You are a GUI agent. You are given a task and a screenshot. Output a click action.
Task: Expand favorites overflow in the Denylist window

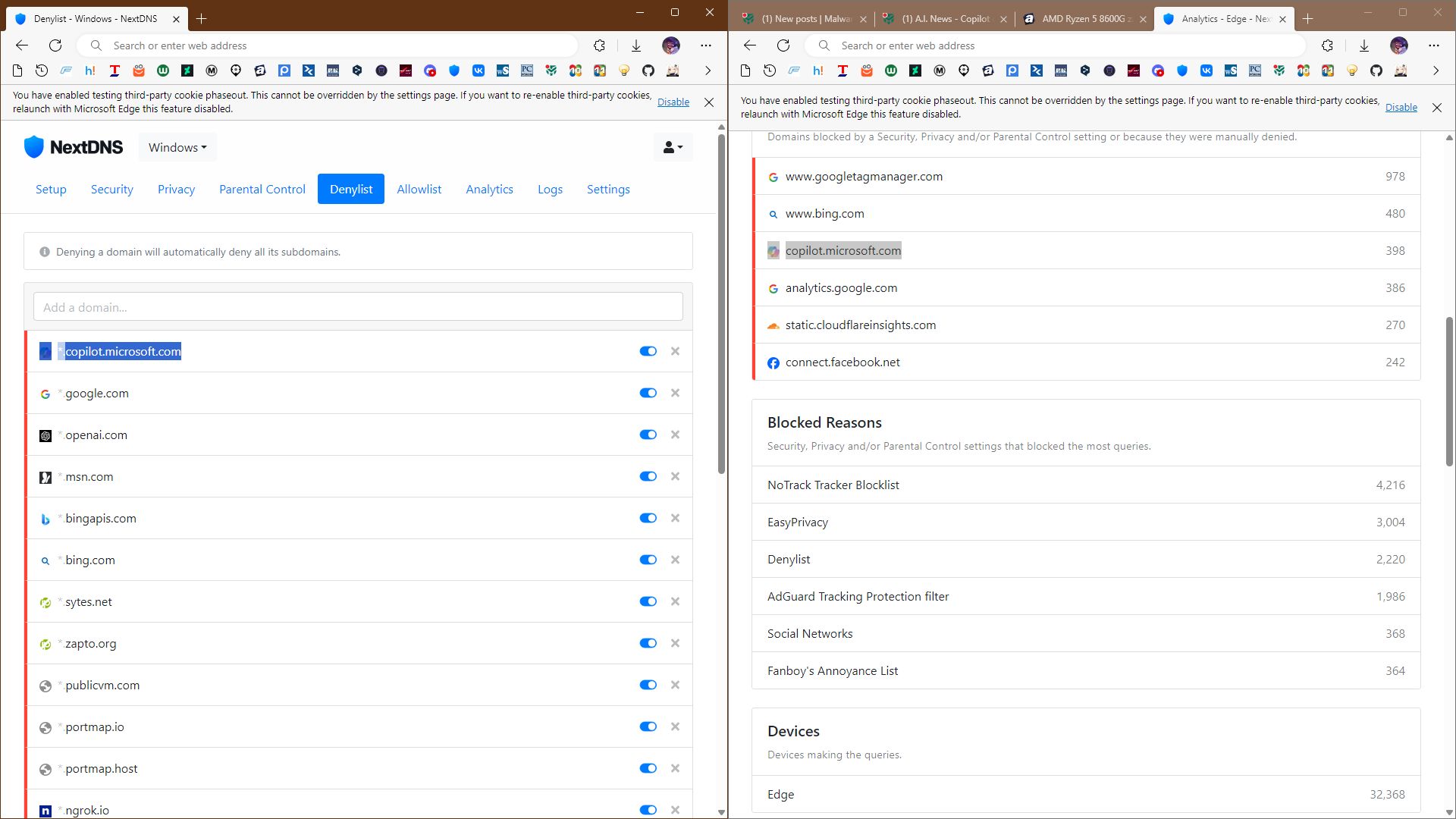(708, 71)
